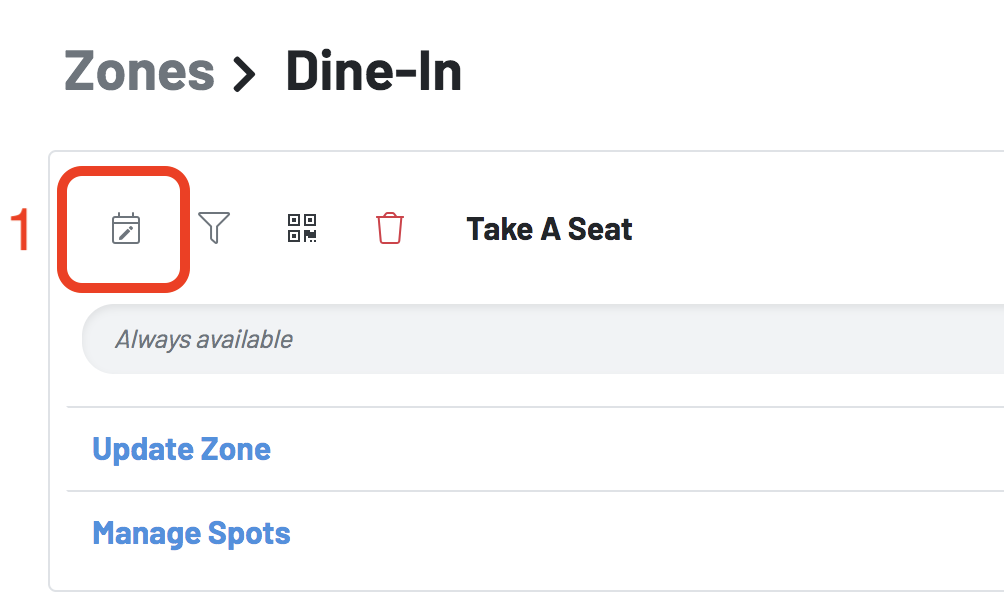
Task: Click the separator line above Update Zone
Action: pos(535,407)
